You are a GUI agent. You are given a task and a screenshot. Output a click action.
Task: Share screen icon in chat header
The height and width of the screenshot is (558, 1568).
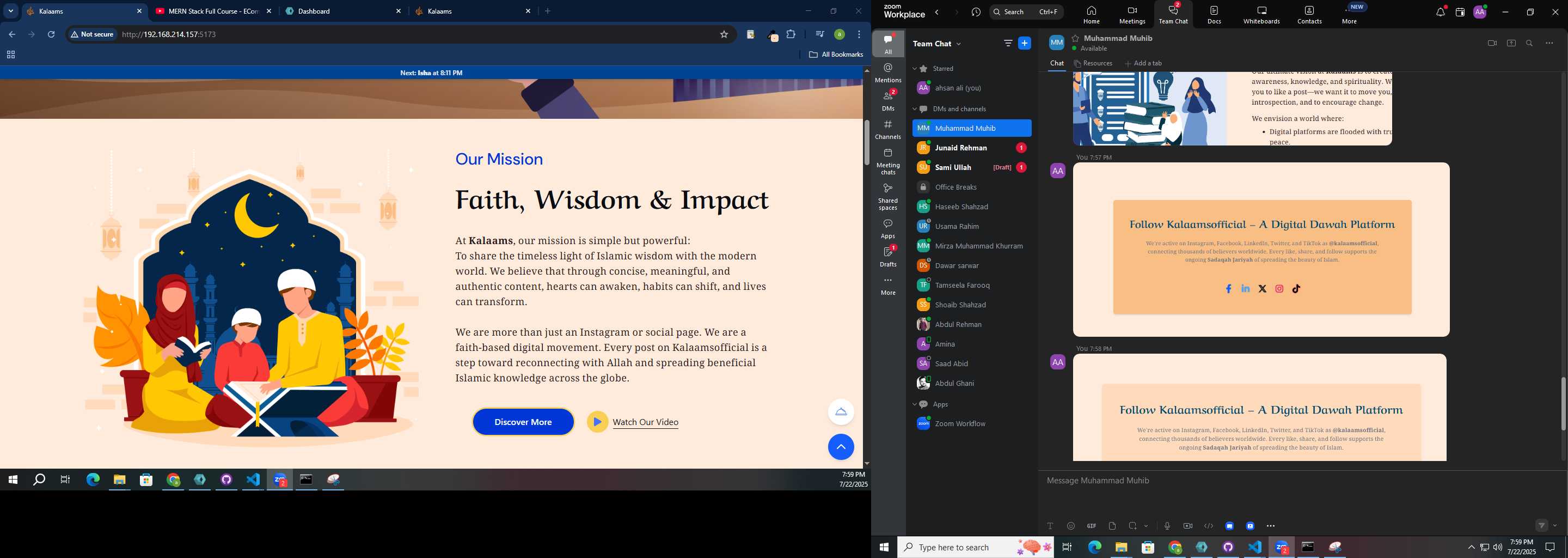[1511, 43]
